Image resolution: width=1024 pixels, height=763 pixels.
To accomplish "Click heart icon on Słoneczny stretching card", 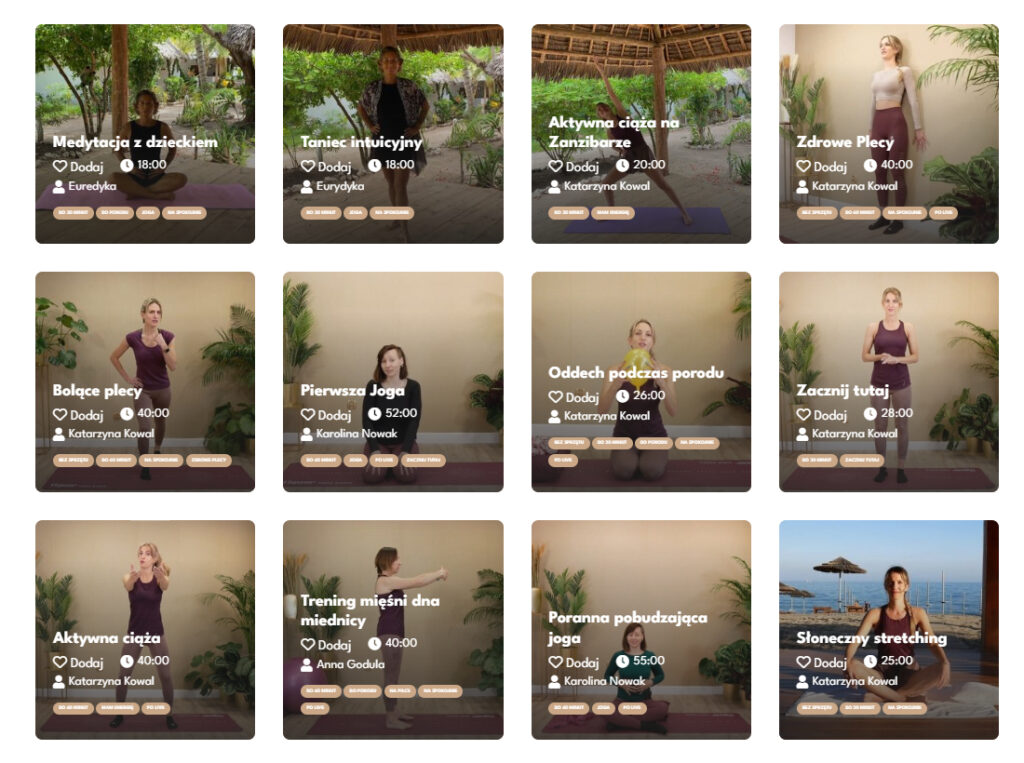I will click(x=803, y=662).
